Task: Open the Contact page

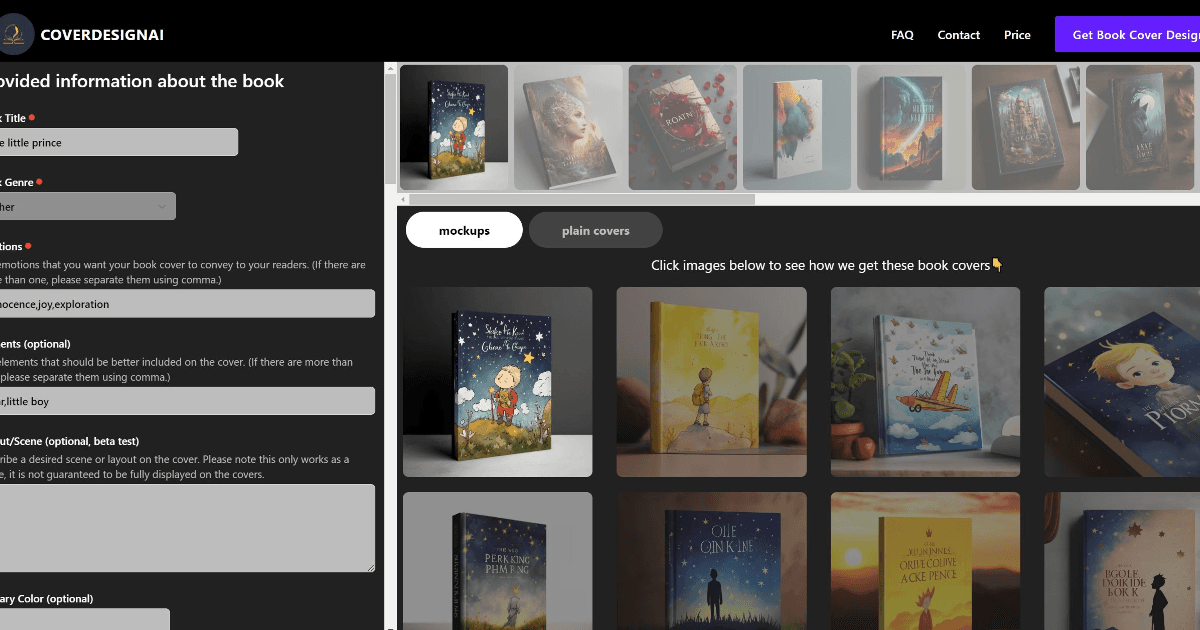Action: [x=958, y=34]
